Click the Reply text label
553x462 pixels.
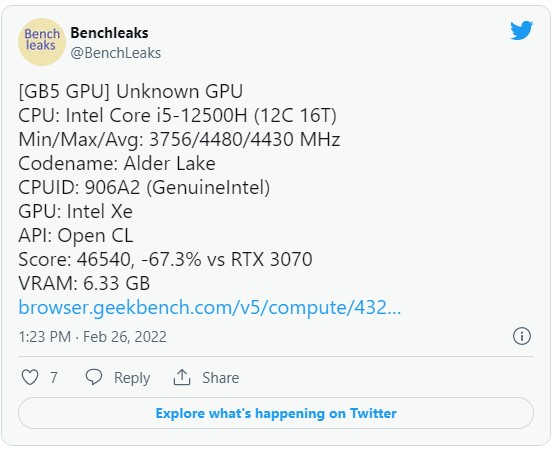tap(132, 378)
